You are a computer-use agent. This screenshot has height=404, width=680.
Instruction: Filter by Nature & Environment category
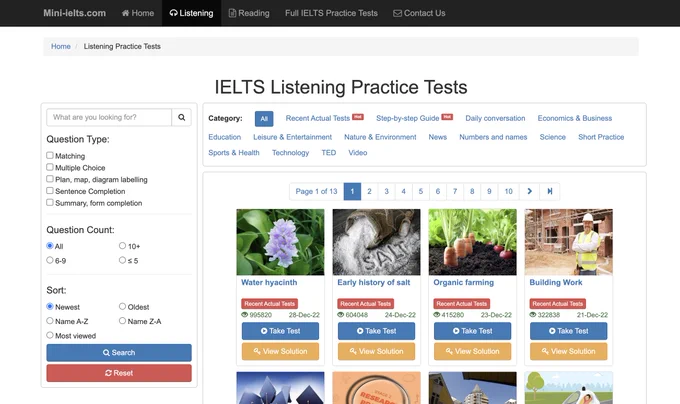pyautogui.click(x=380, y=137)
